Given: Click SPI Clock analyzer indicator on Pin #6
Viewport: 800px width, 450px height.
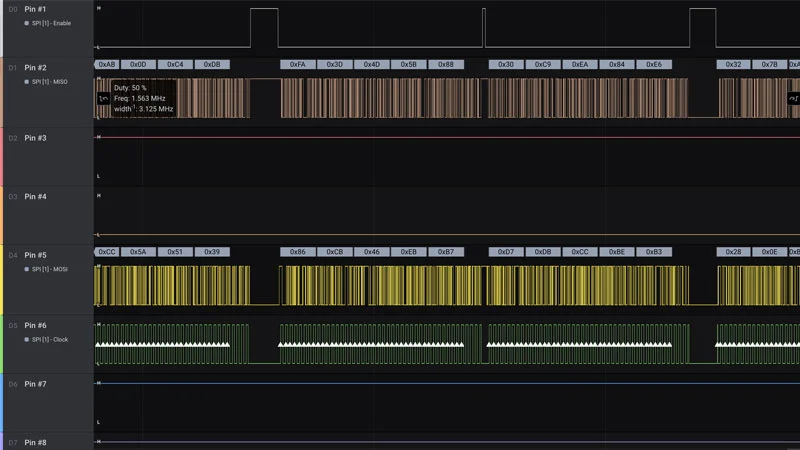Looking at the screenshot, I should (46, 339).
